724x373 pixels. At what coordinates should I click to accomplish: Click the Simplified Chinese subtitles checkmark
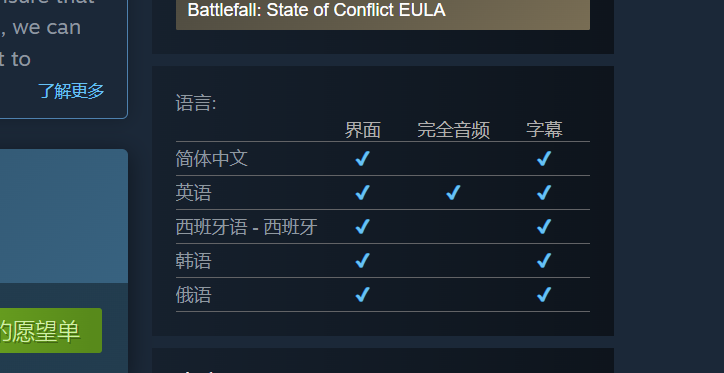coord(544,159)
